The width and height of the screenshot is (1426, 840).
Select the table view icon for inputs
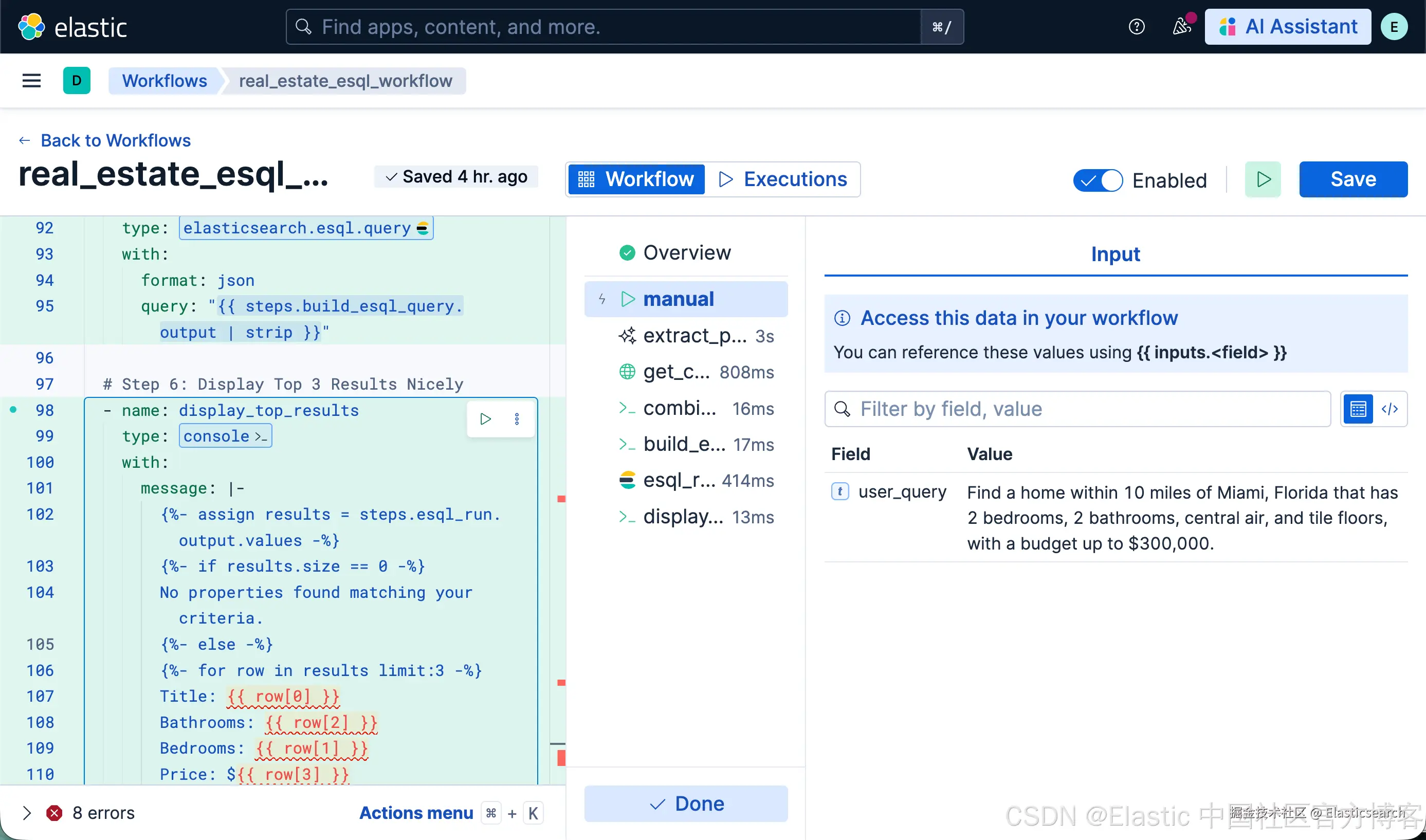(1358, 409)
